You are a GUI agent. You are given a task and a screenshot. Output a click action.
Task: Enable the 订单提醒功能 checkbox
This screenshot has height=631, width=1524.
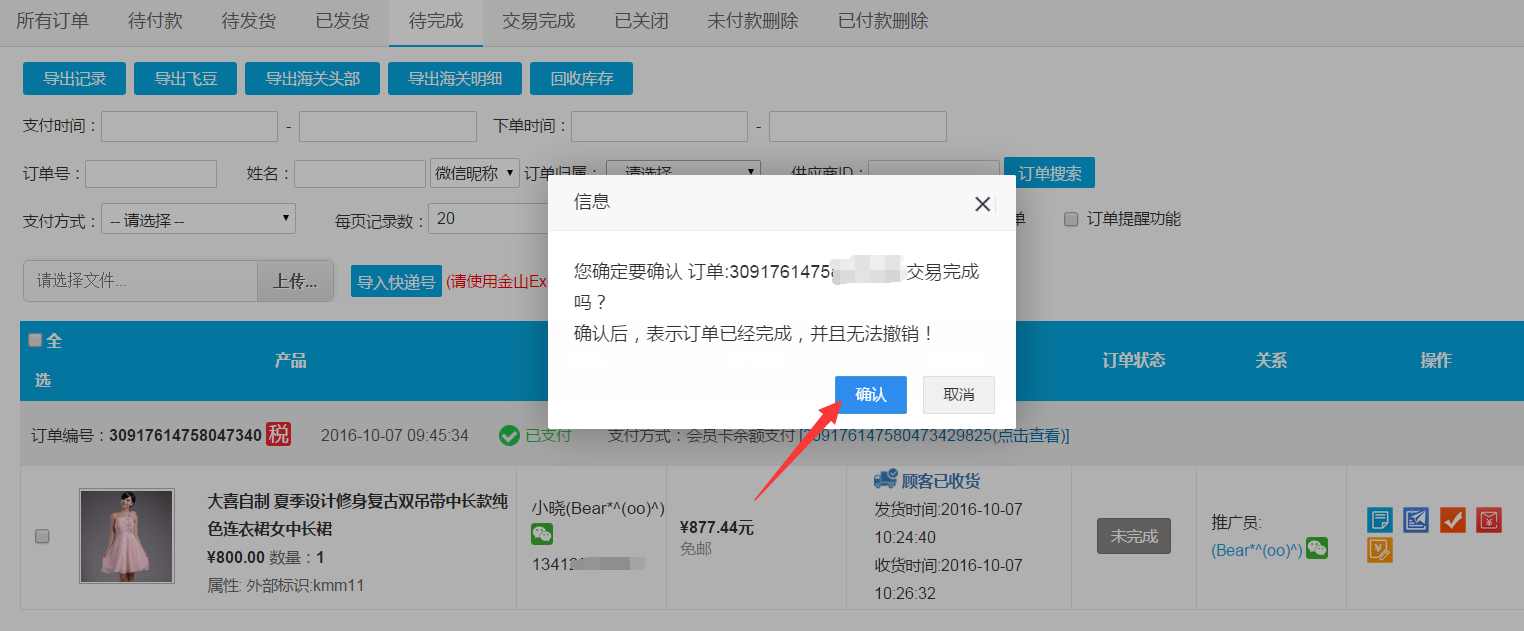click(1071, 219)
